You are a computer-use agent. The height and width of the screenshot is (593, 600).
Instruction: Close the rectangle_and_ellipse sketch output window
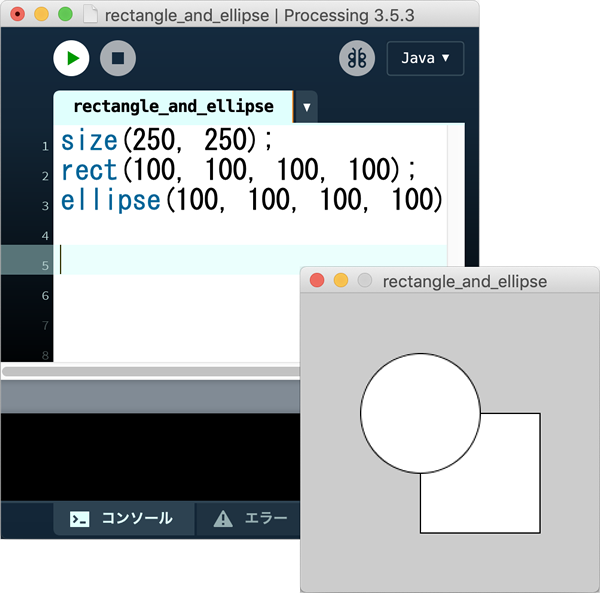click(318, 281)
